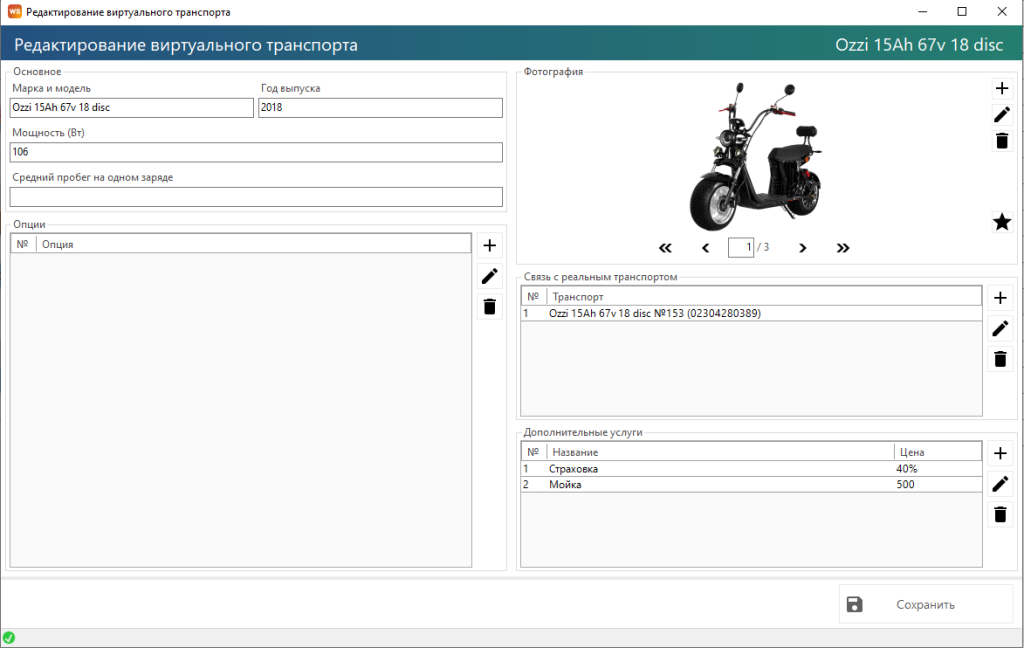Mark photo as main with star icon
Image resolution: width=1024 pixels, height=648 pixels.
[1001, 222]
